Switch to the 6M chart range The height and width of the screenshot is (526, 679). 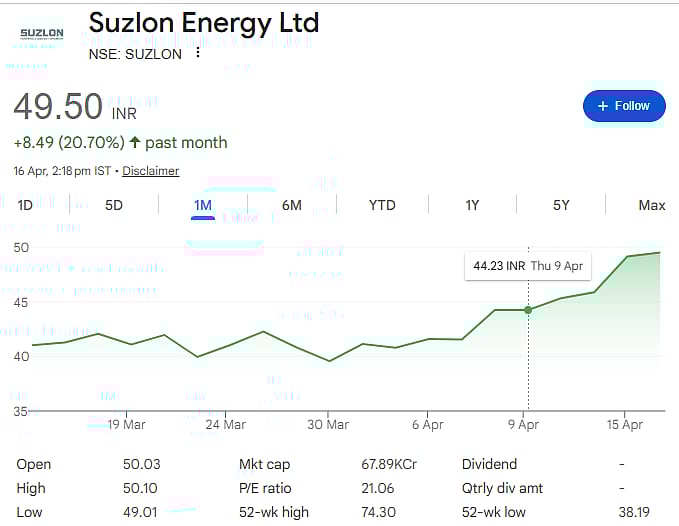point(292,205)
